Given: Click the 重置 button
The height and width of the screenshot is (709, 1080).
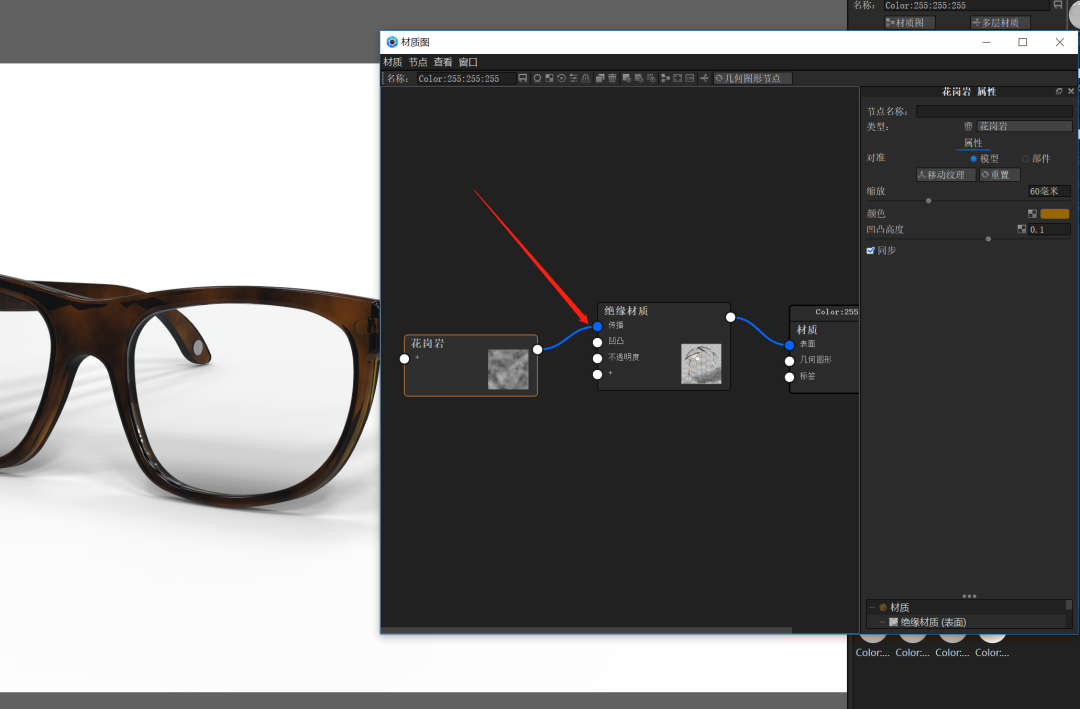Looking at the screenshot, I should coord(999,175).
